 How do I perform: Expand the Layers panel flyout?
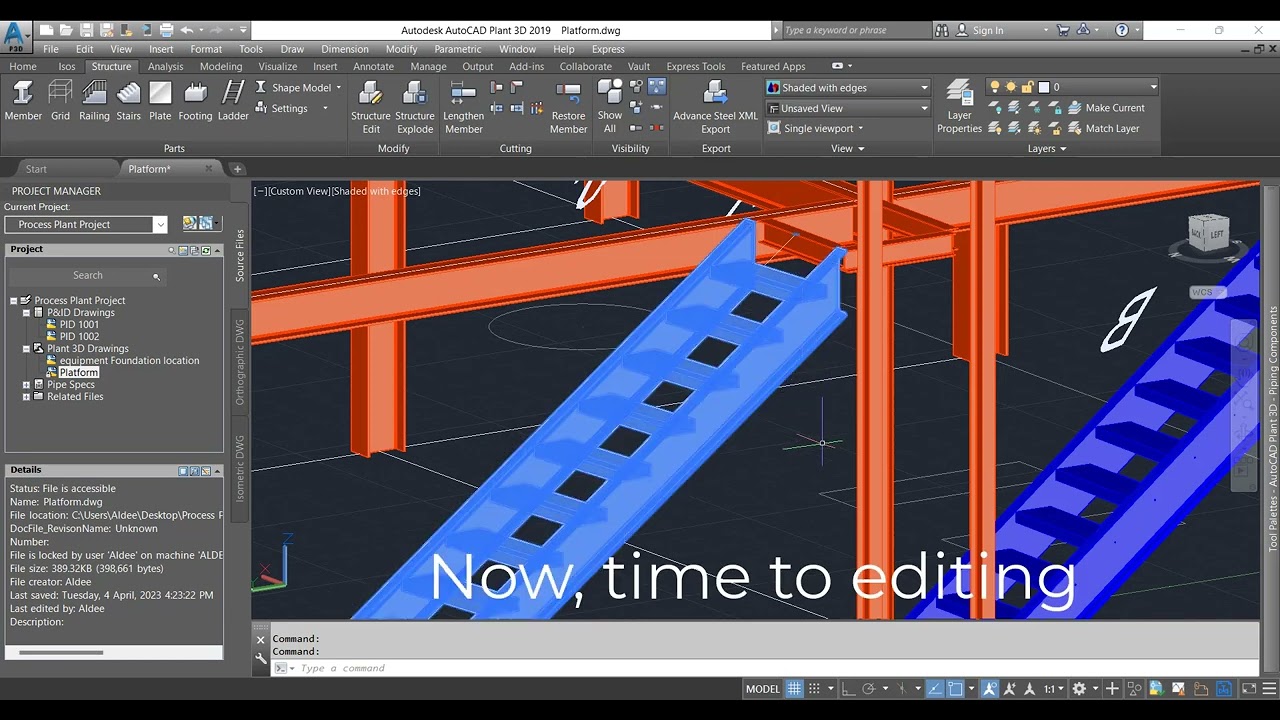pyautogui.click(x=1047, y=149)
